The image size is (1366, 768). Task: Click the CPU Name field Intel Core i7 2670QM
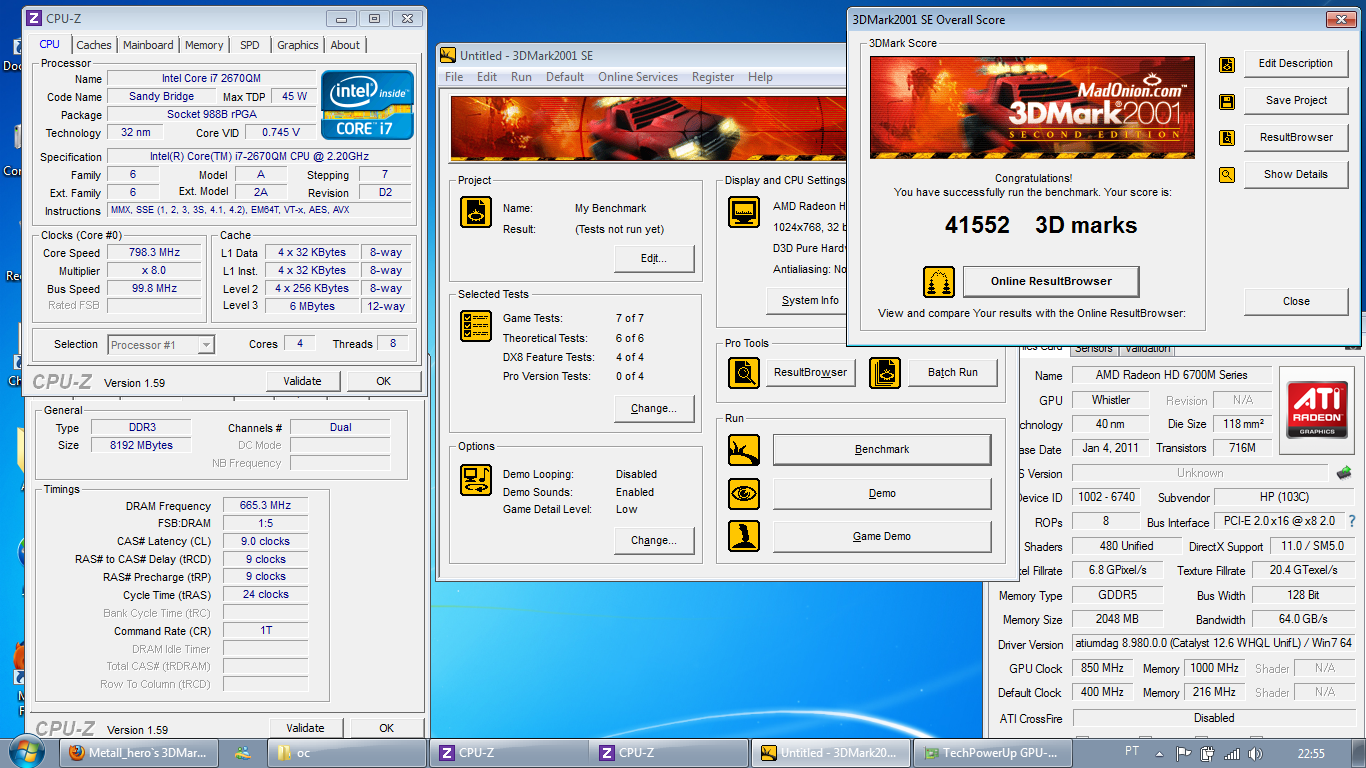click(210, 79)
